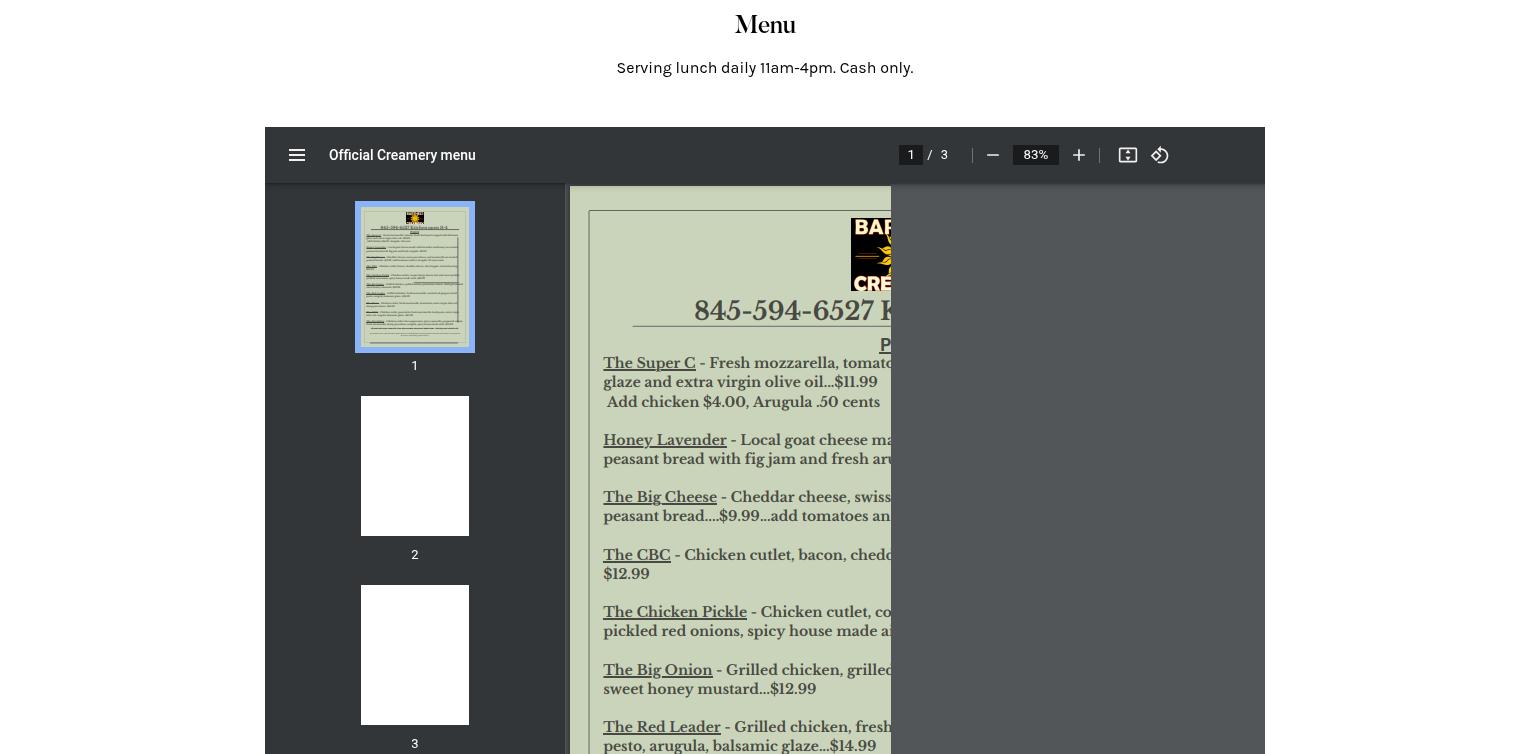Click the 'Honey Lavender' menu item
1530x754 pixels.
click(665, 440)
